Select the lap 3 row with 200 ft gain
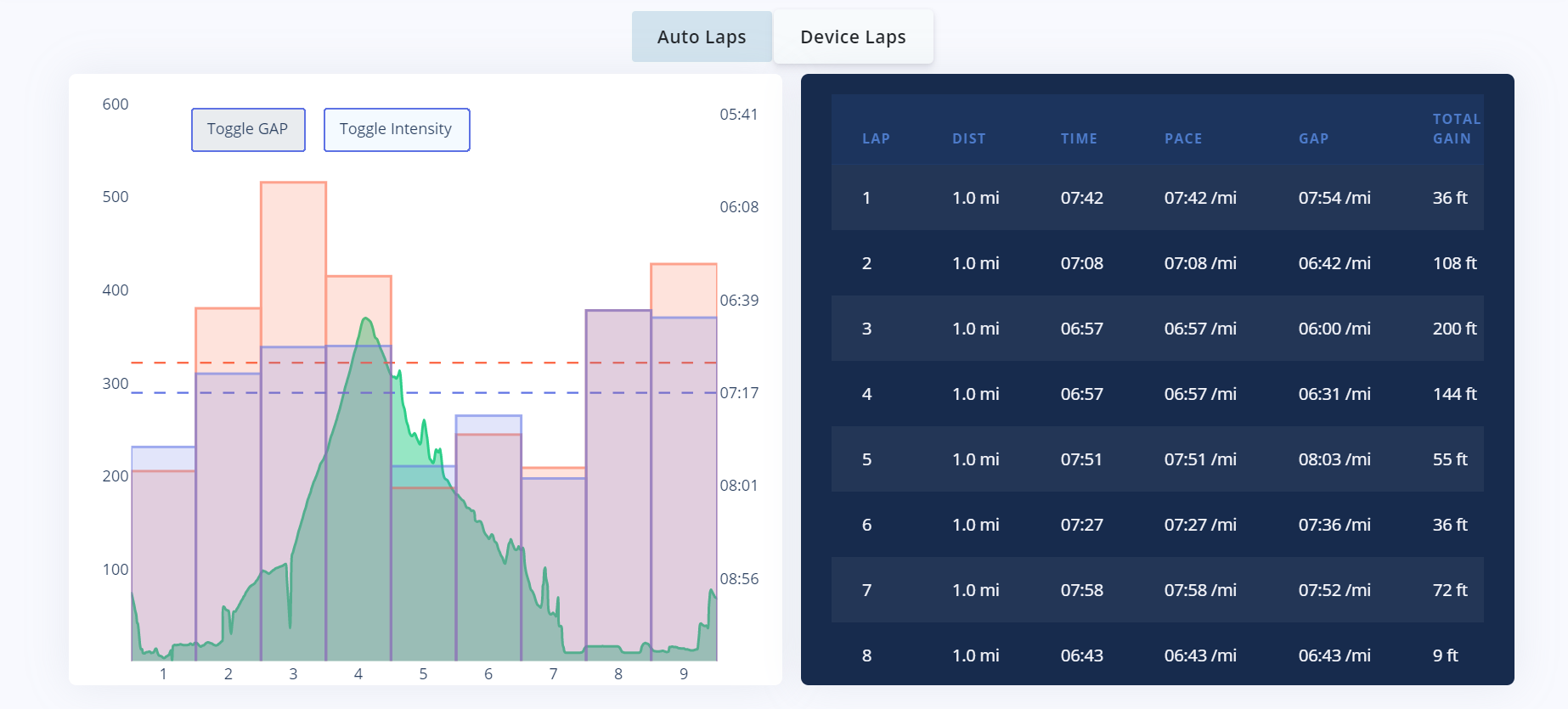 [1157, 329]
